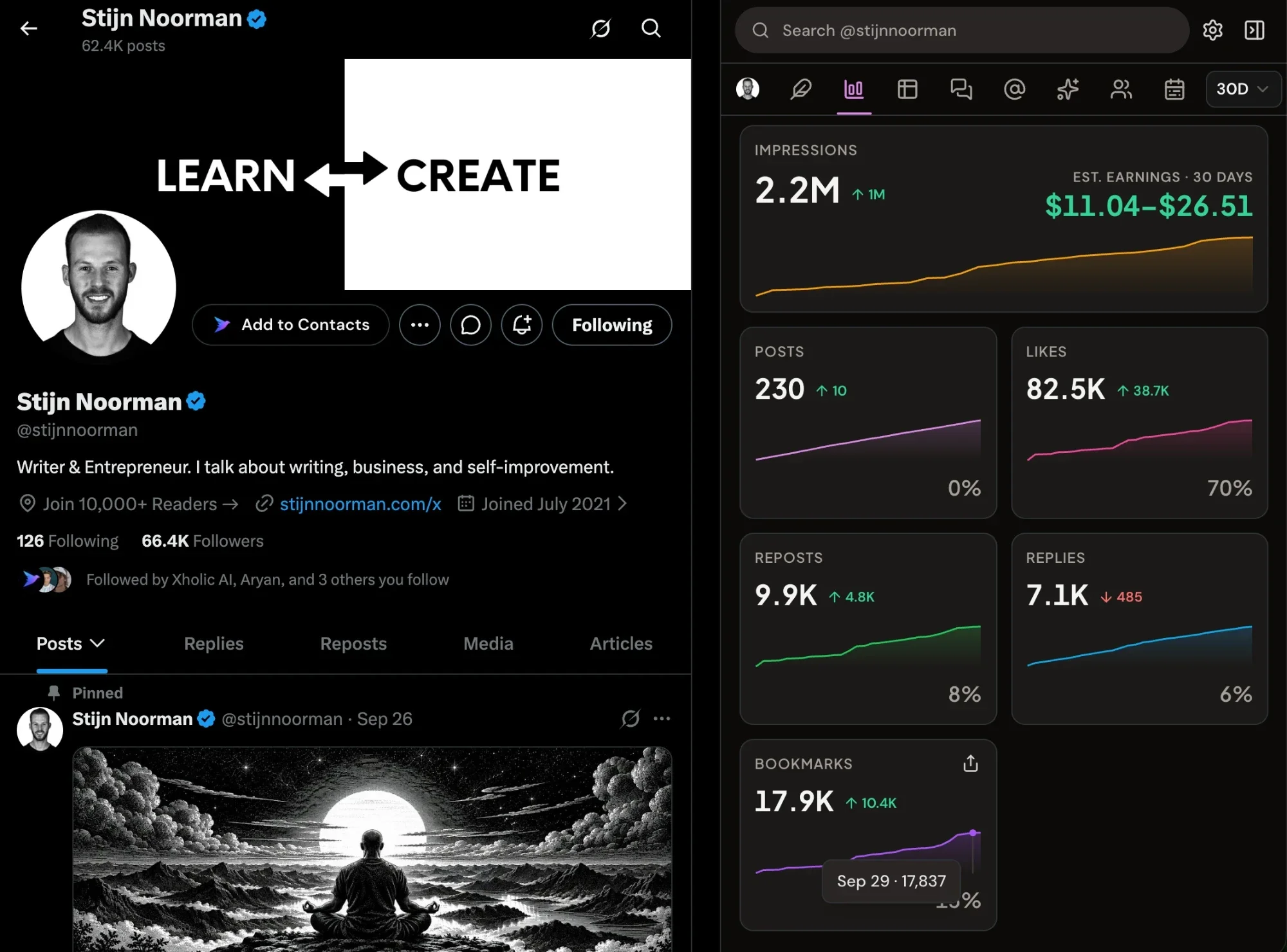Open the pinned post's more options menu
This screenshot has width=1287, height=952.
pyautogui.click(x=662, y=719)
